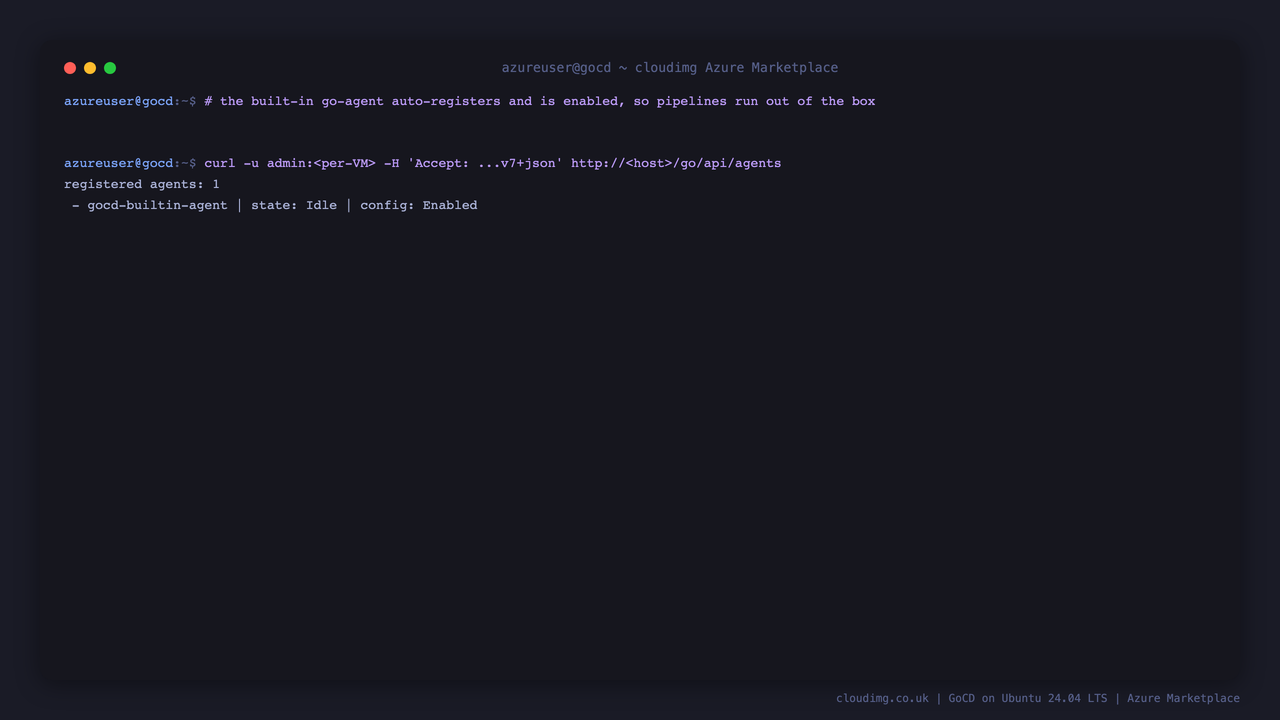
Task: Click the yellow minimize window dot
Action: [90, 68]
